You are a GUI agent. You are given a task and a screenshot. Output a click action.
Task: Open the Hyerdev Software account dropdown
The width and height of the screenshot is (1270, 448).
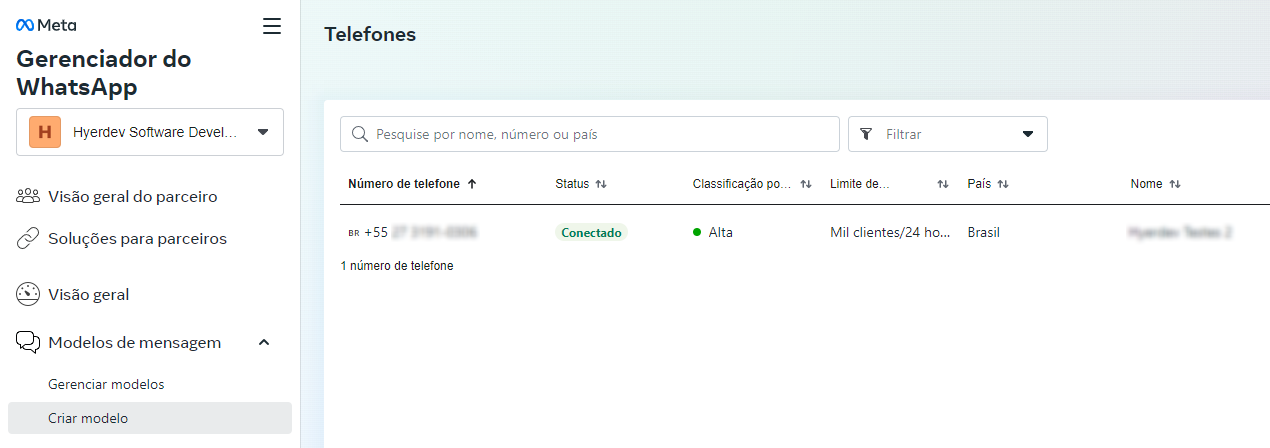click(x=150, y=132)
